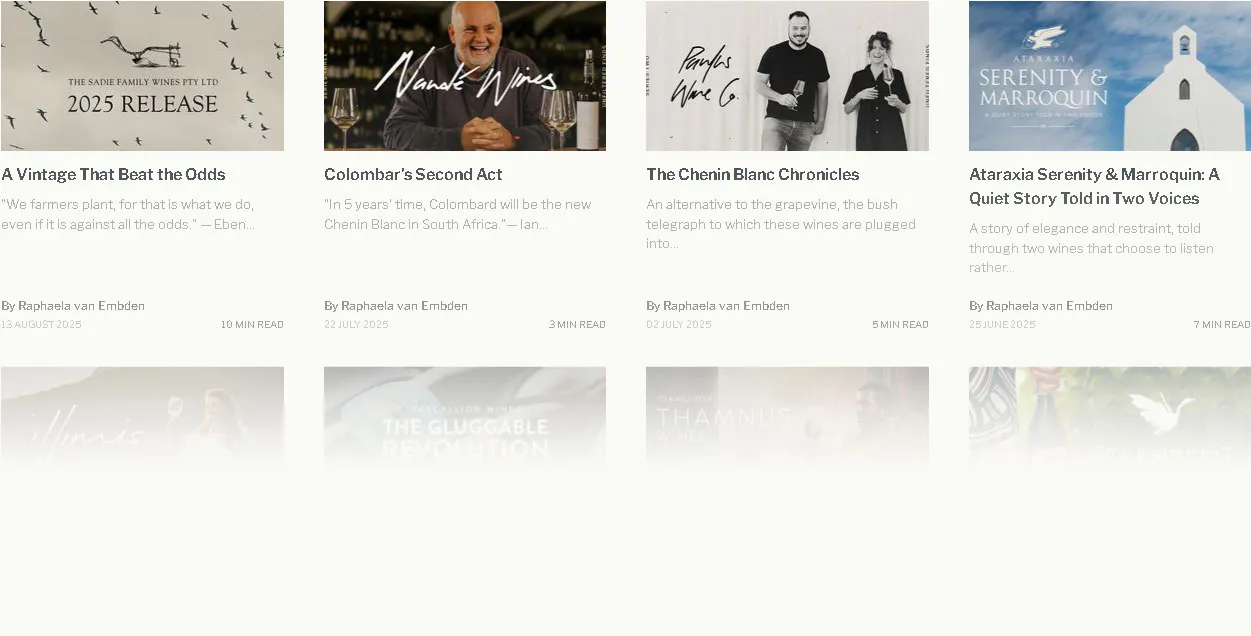Open the Ataraxia Serenity & Marroquin image
The width and height of the screenshot is (1251, 636).
tap(1110, 75)
